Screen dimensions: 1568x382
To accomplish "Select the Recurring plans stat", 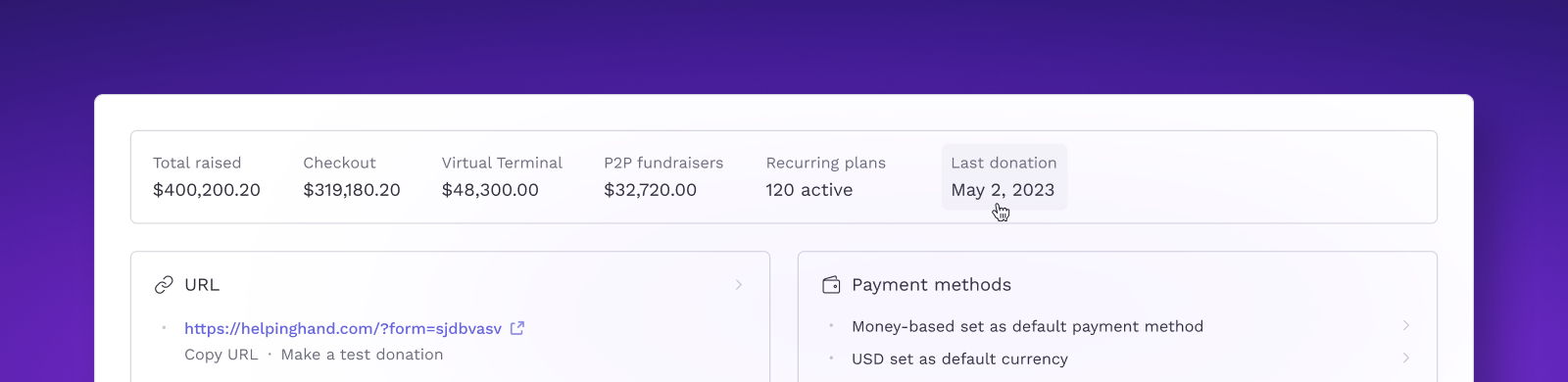I will (x=826, y=176).
